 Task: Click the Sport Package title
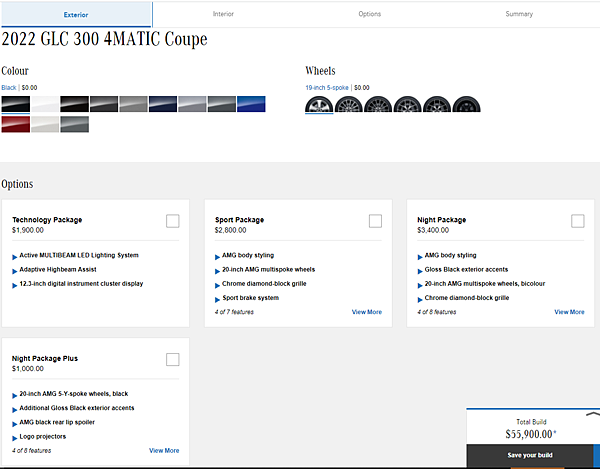point(240,220)
